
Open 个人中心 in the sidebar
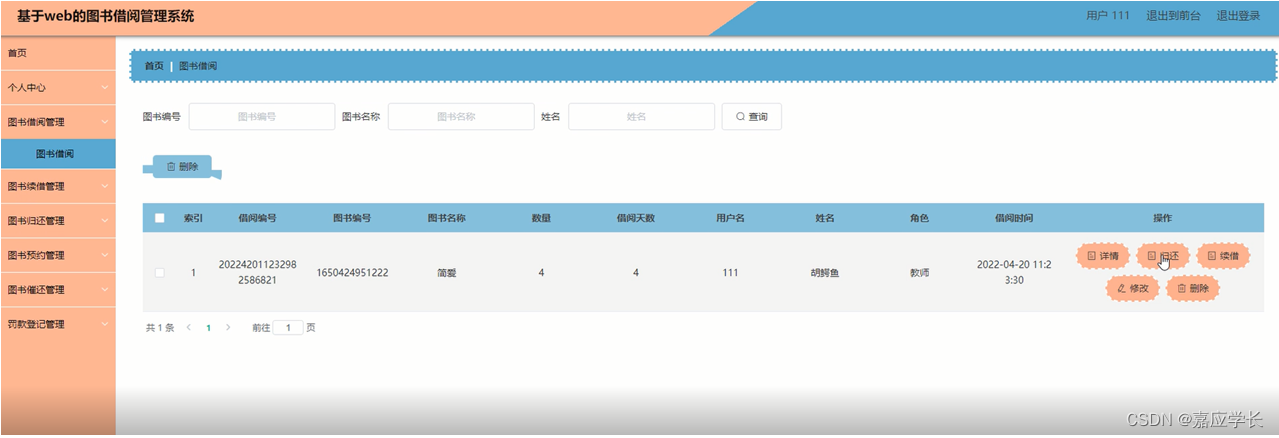point(58,87)
